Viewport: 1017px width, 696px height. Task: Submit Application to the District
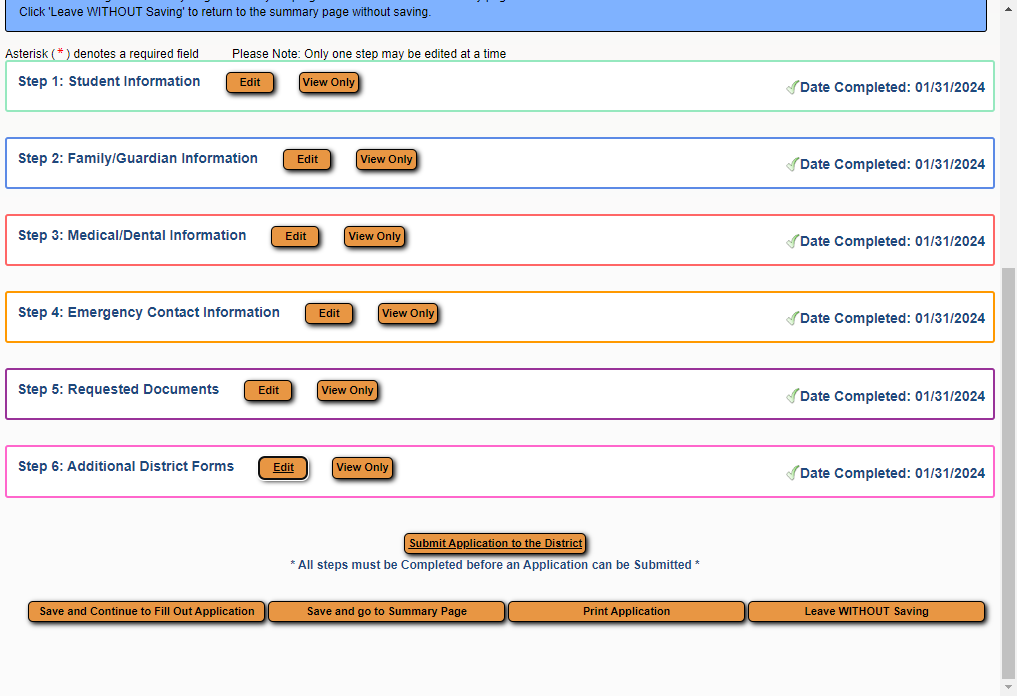pos(496,544)
